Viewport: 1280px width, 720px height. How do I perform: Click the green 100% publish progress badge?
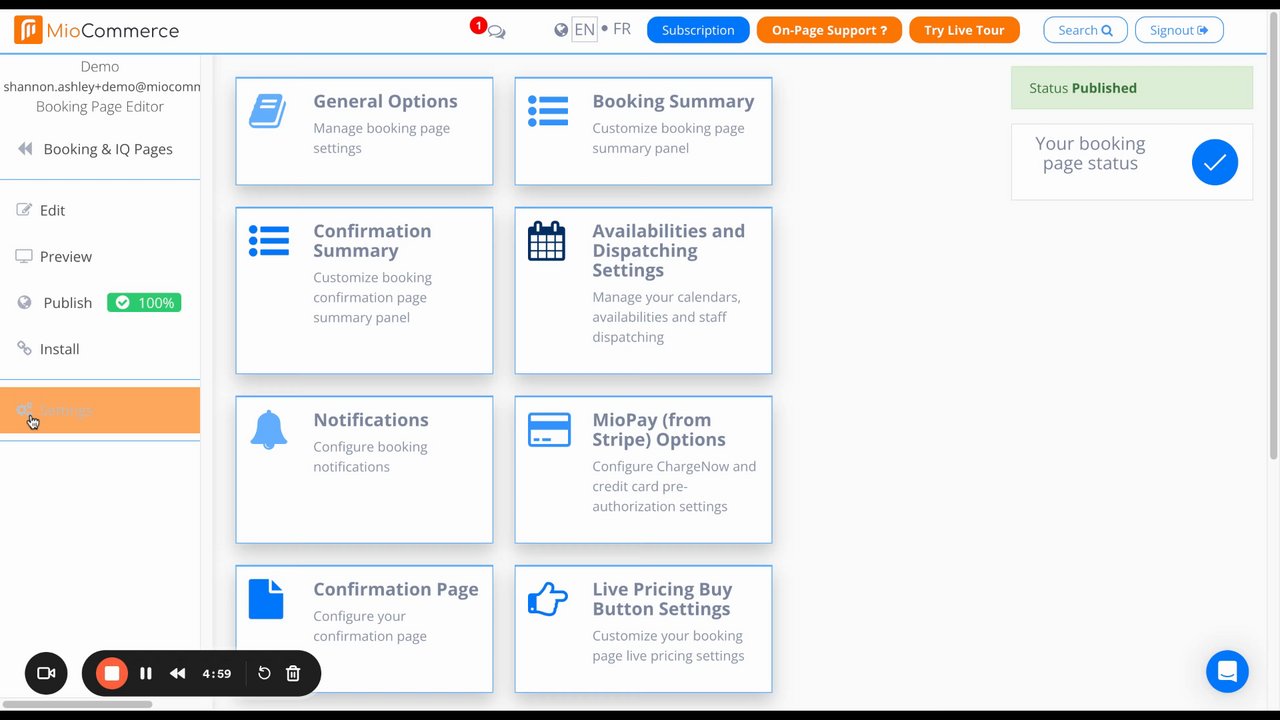click(x=144, y=302)
